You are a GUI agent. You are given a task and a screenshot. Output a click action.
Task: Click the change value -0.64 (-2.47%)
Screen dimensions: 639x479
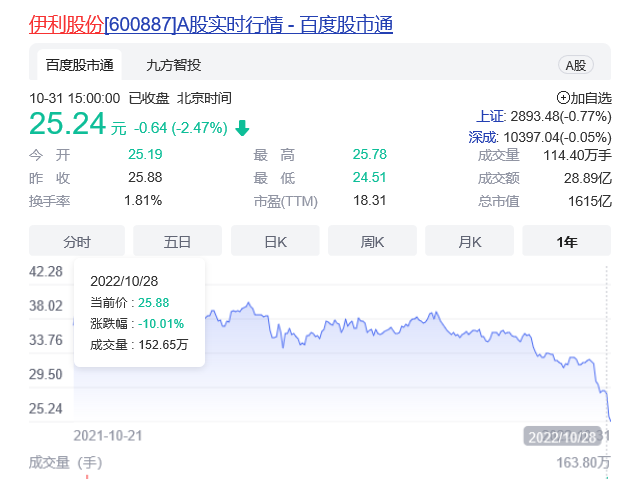pyautogui.click(x=181, y=128)
